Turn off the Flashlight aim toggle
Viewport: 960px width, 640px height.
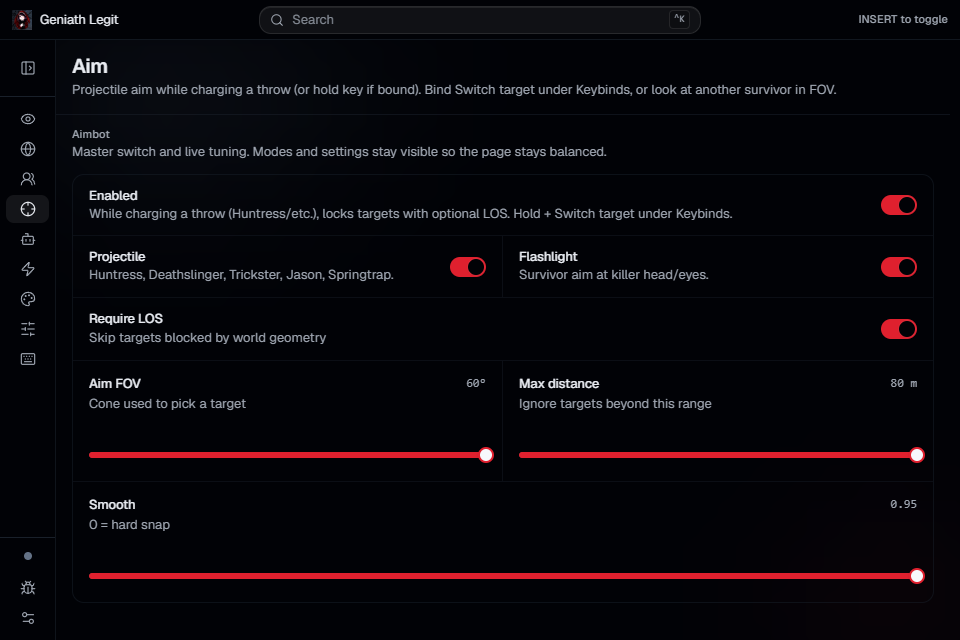tap(898, 267)
